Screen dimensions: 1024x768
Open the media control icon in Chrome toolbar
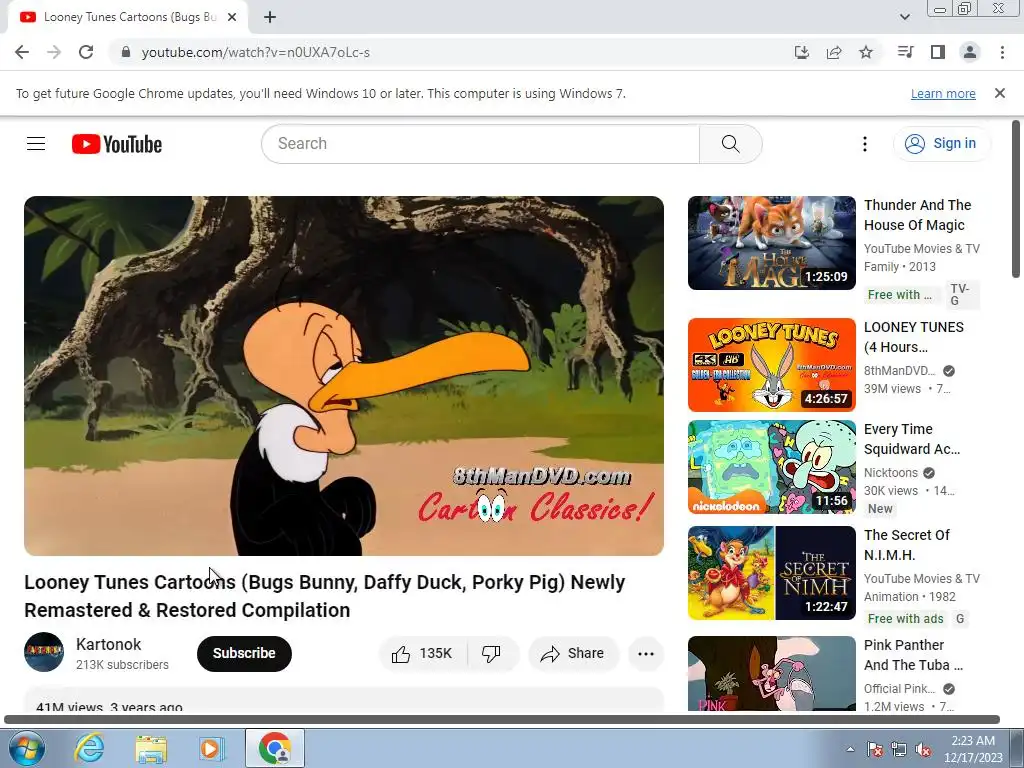click(905, 52)
